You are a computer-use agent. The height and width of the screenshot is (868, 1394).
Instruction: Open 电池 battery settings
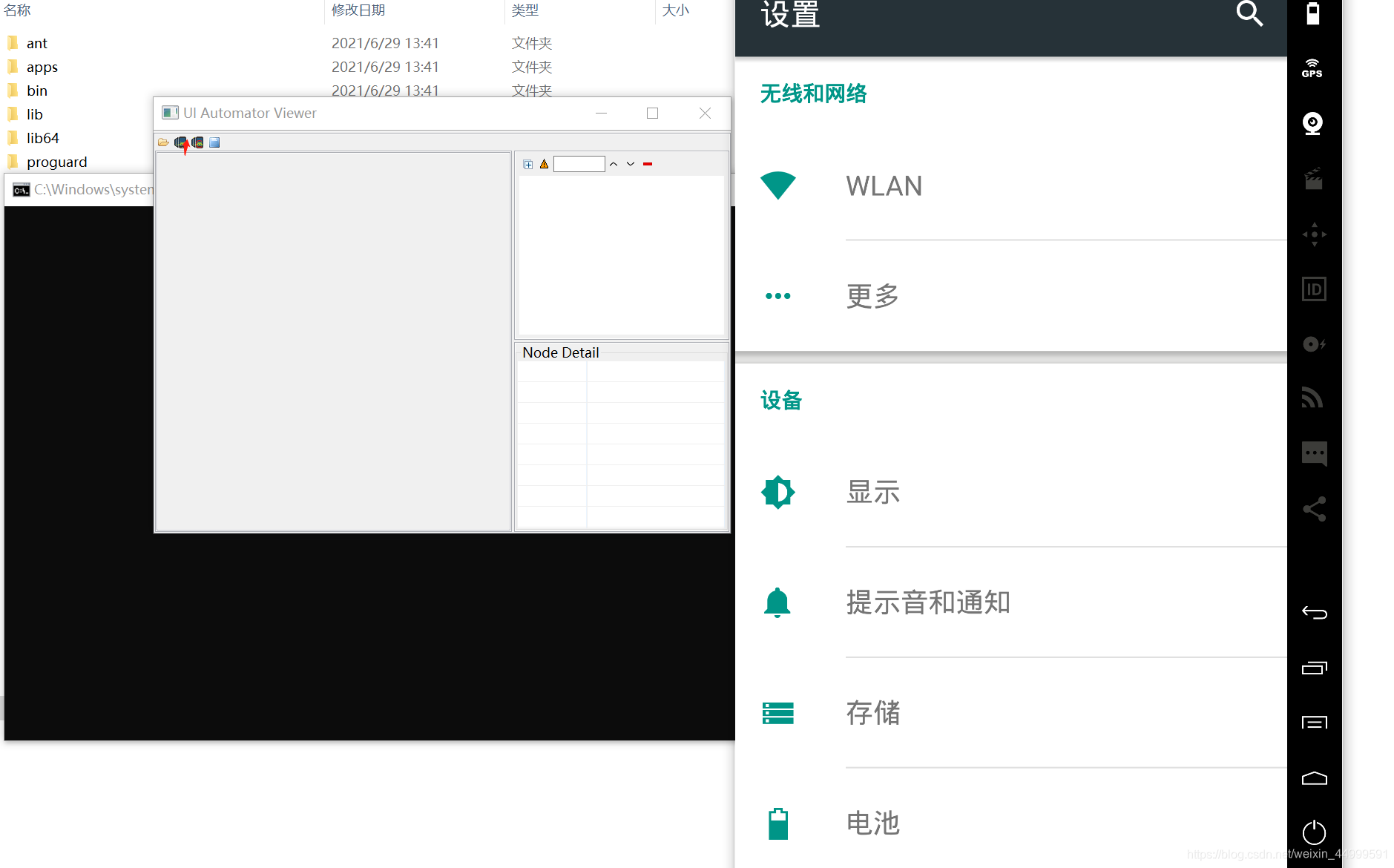(x=1010, y=823)
